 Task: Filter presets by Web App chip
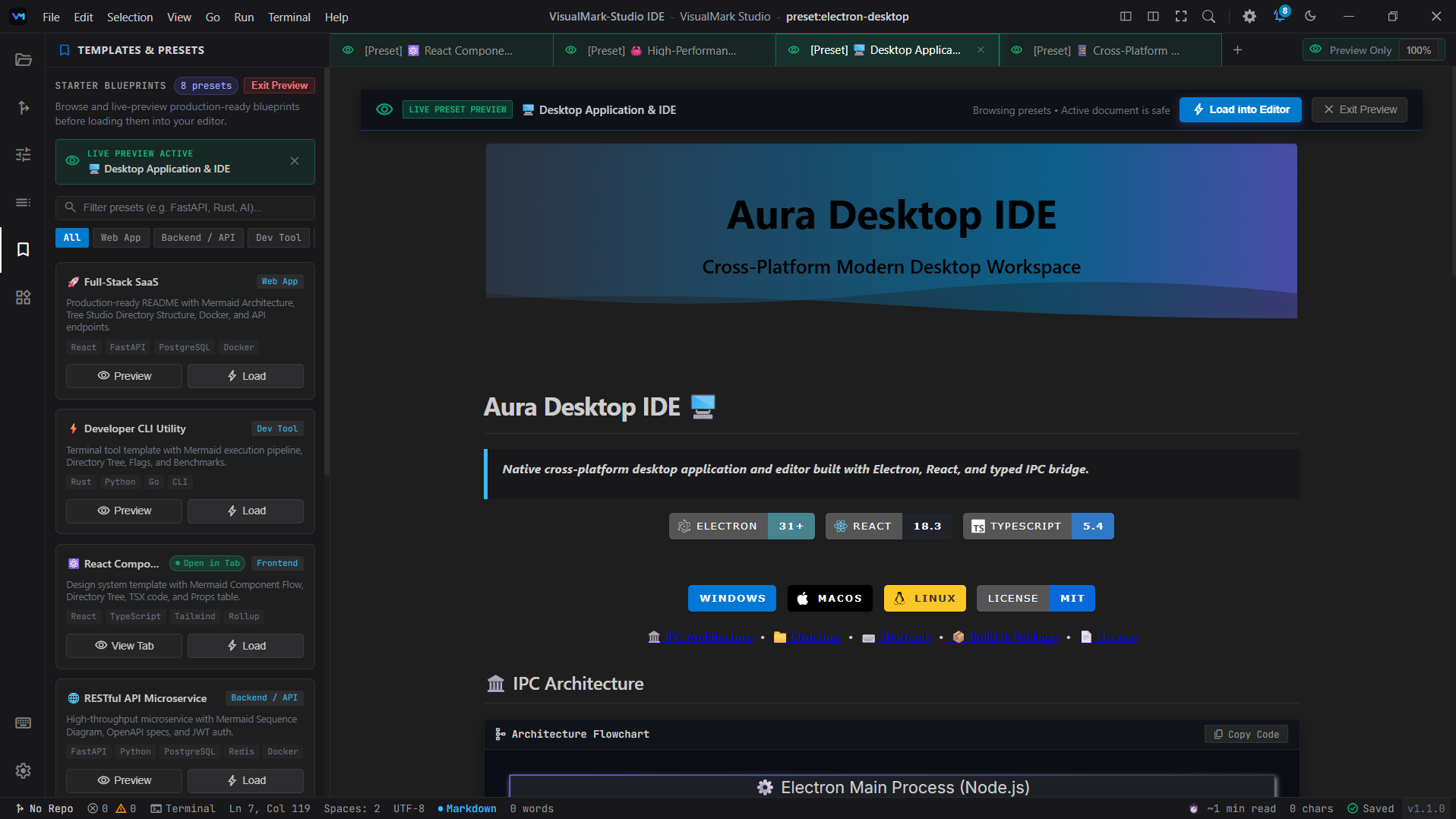[x=121, y=238]
